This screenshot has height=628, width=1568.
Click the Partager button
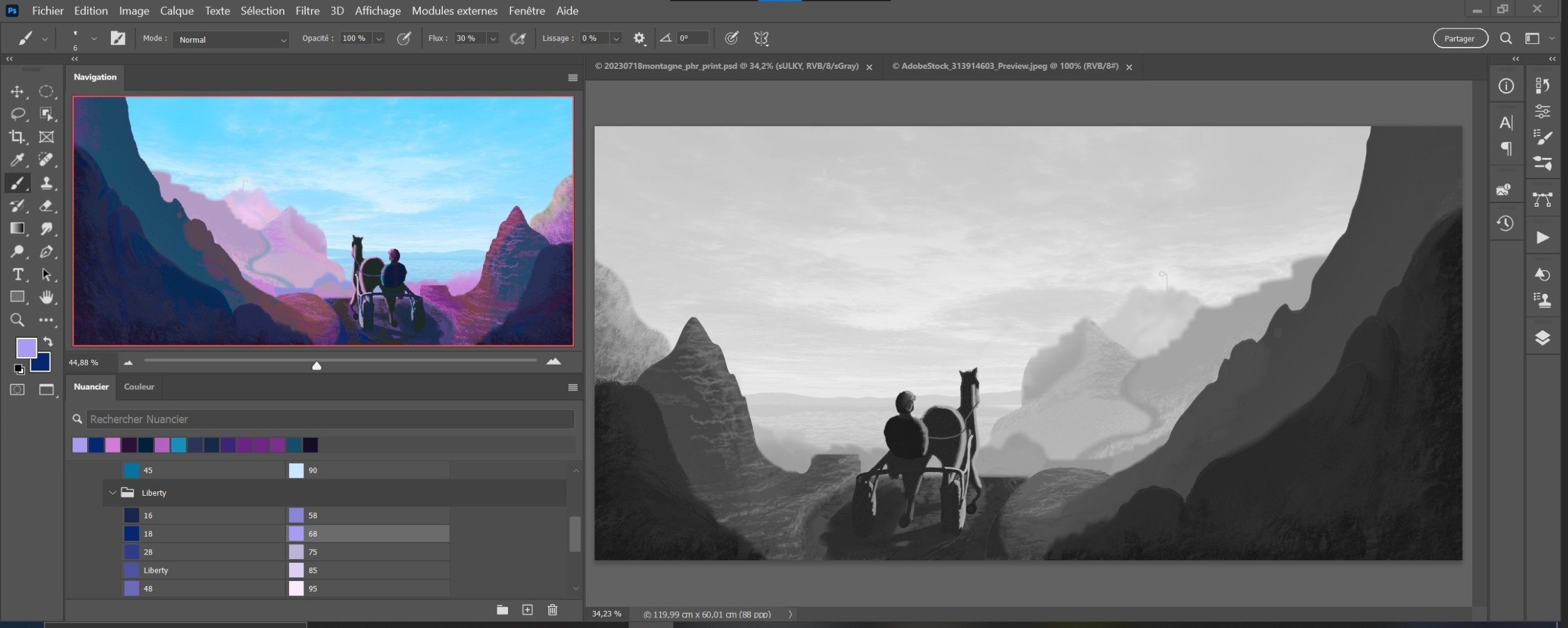point(1459,39)
